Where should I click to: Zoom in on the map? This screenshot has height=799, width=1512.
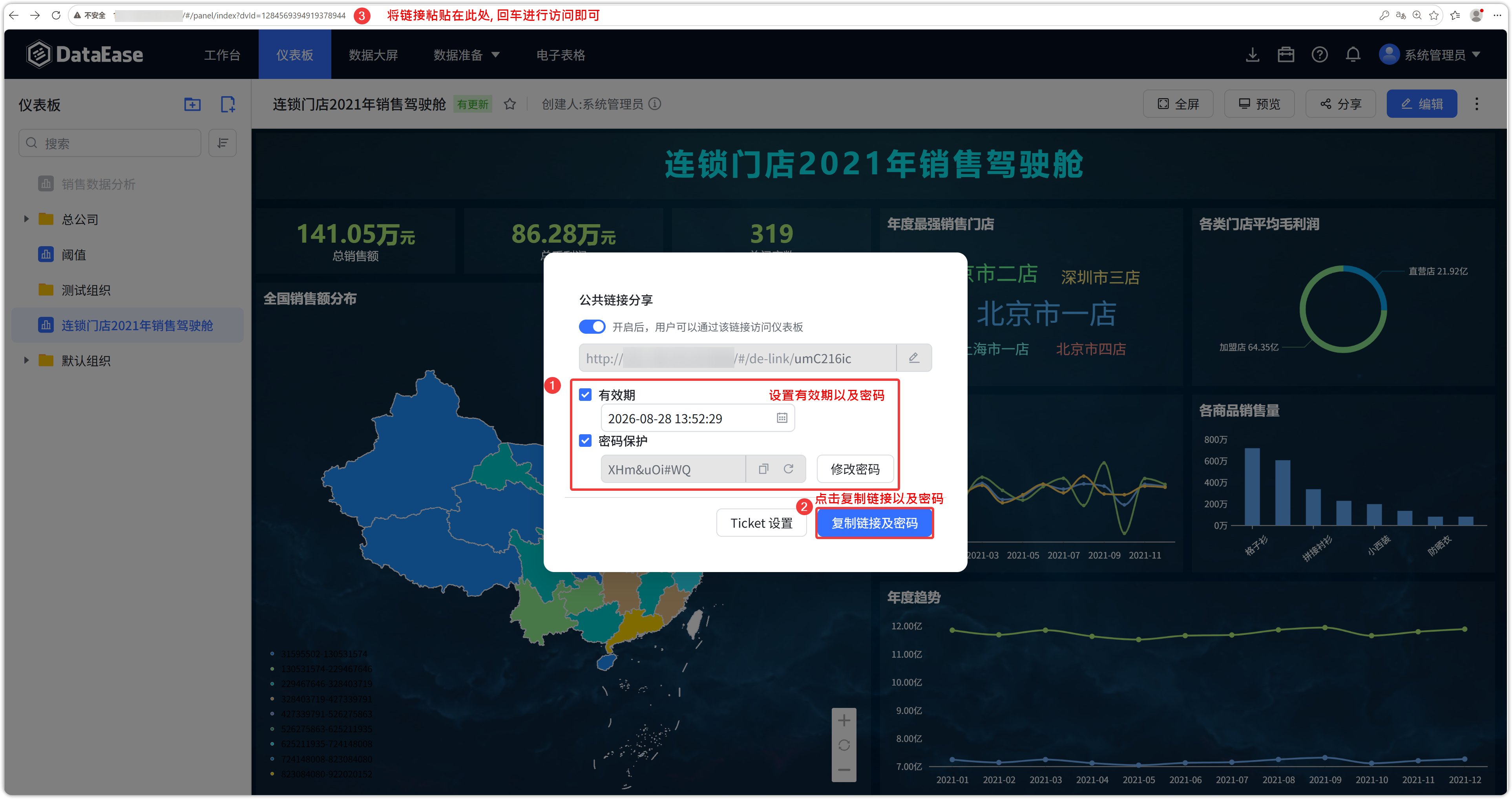[x=844, y=720]
